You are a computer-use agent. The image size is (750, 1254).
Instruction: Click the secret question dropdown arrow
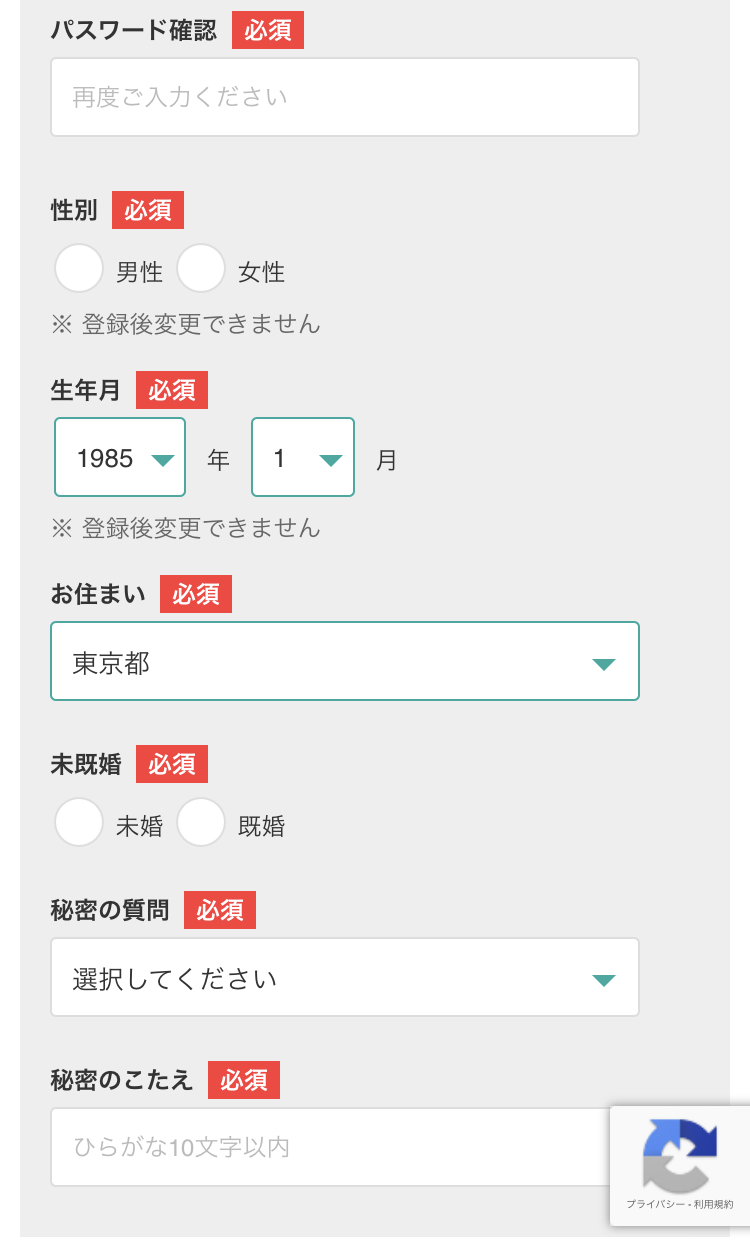[603, 980]
